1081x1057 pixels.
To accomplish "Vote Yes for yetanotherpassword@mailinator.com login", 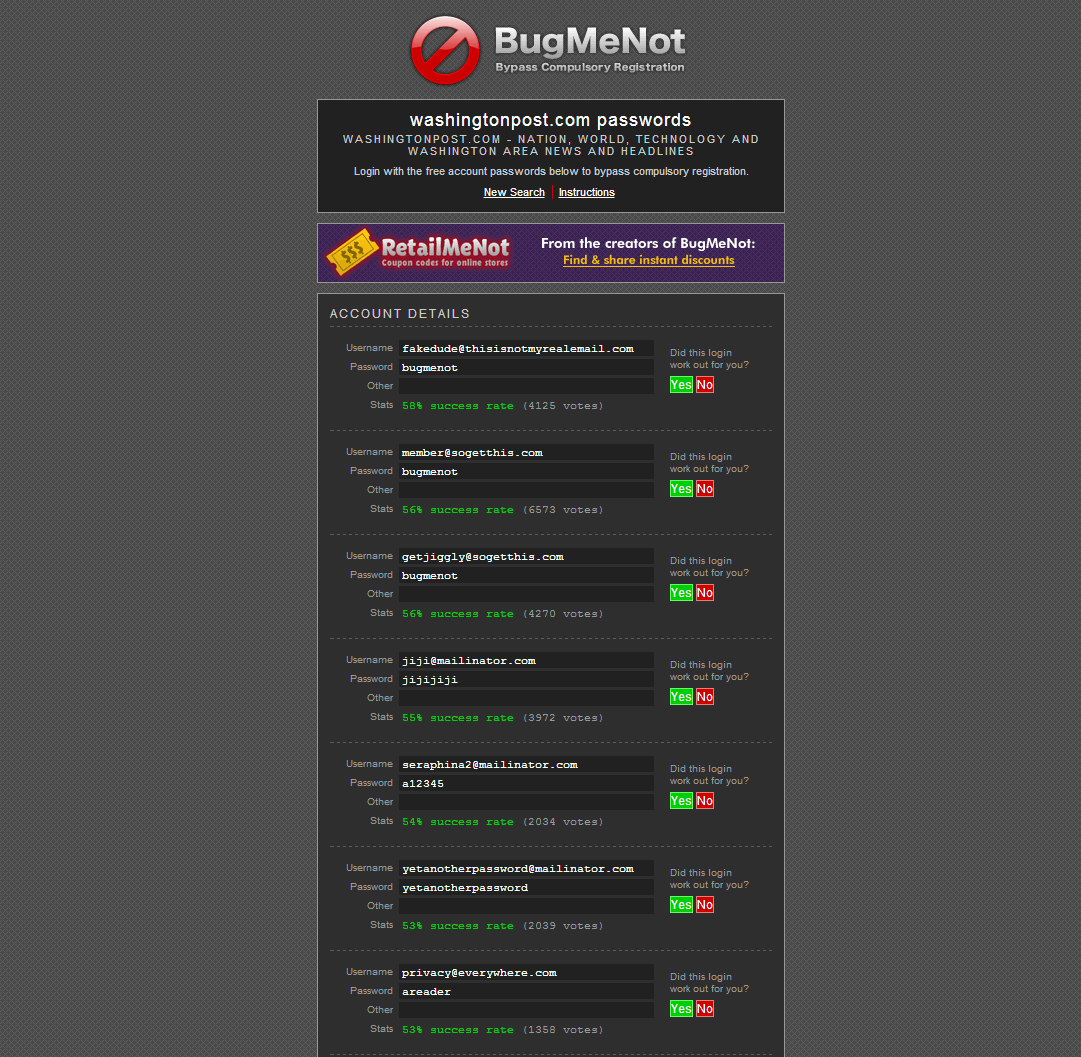I will click(x=681, y=905).
